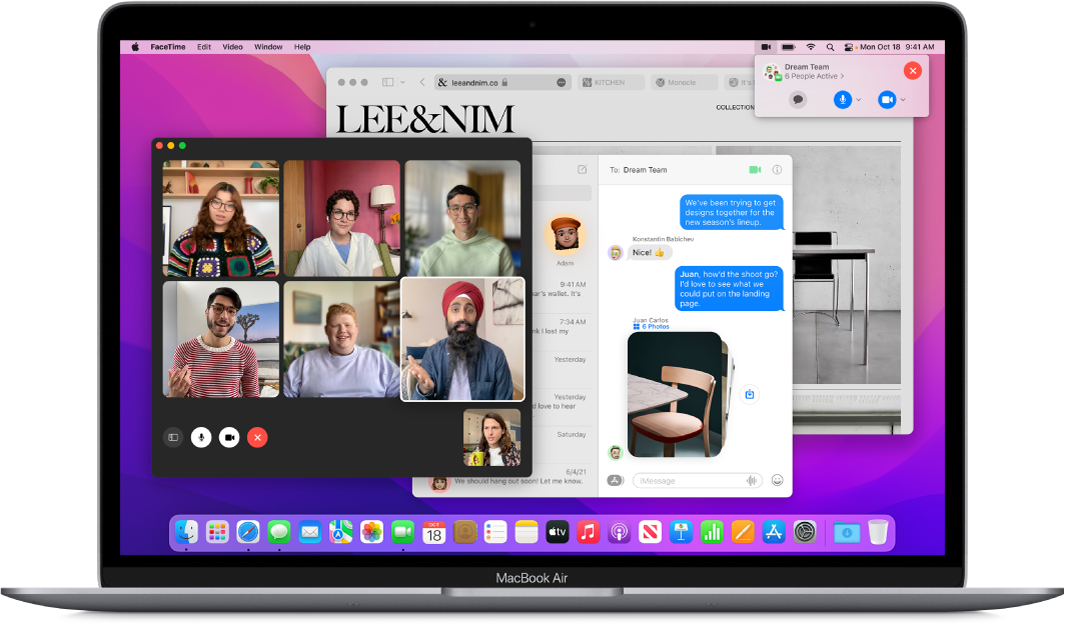This screenshot has width=1068, height=626.
Task: Open App Store from the Dock
Action: [774, 532]
